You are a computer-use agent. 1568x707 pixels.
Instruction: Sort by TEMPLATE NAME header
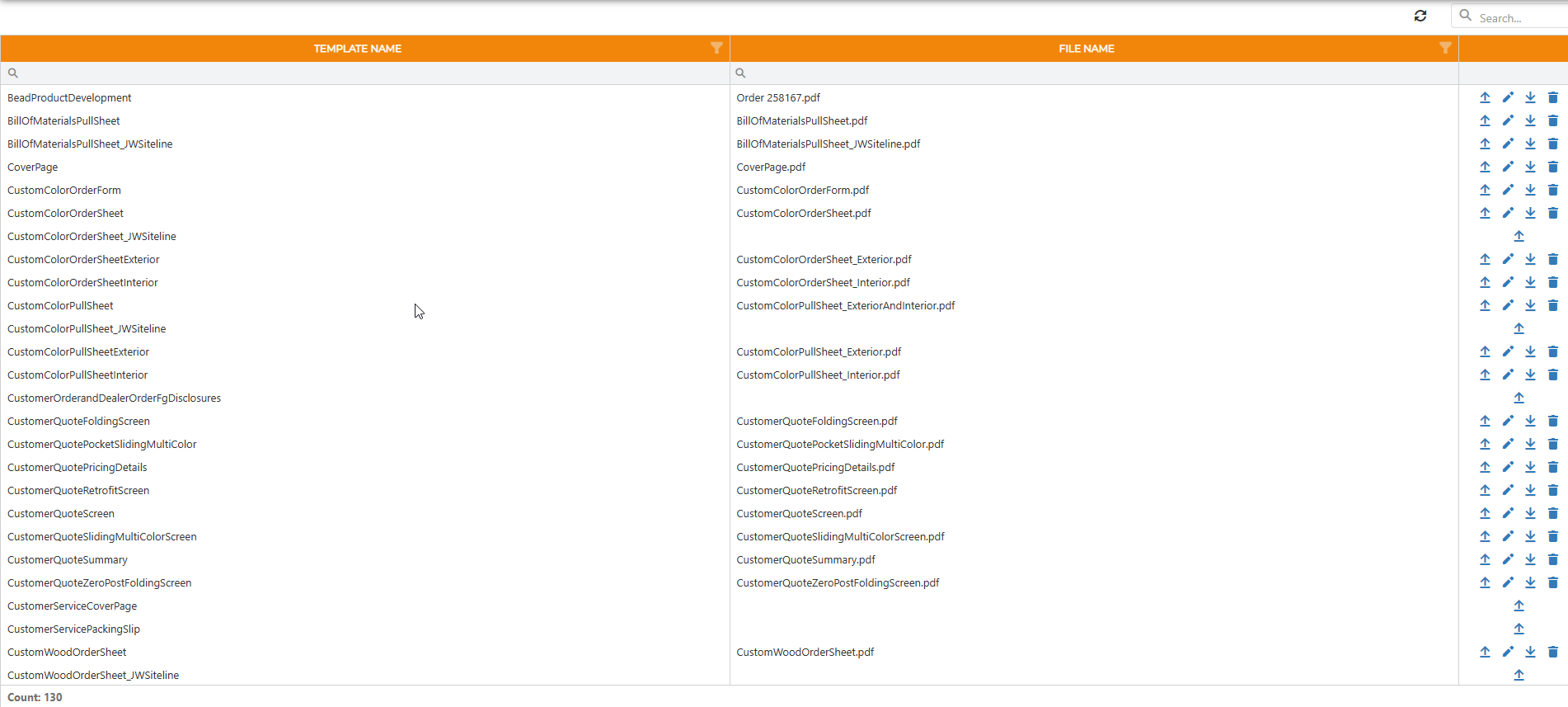[x=358, y=49]
